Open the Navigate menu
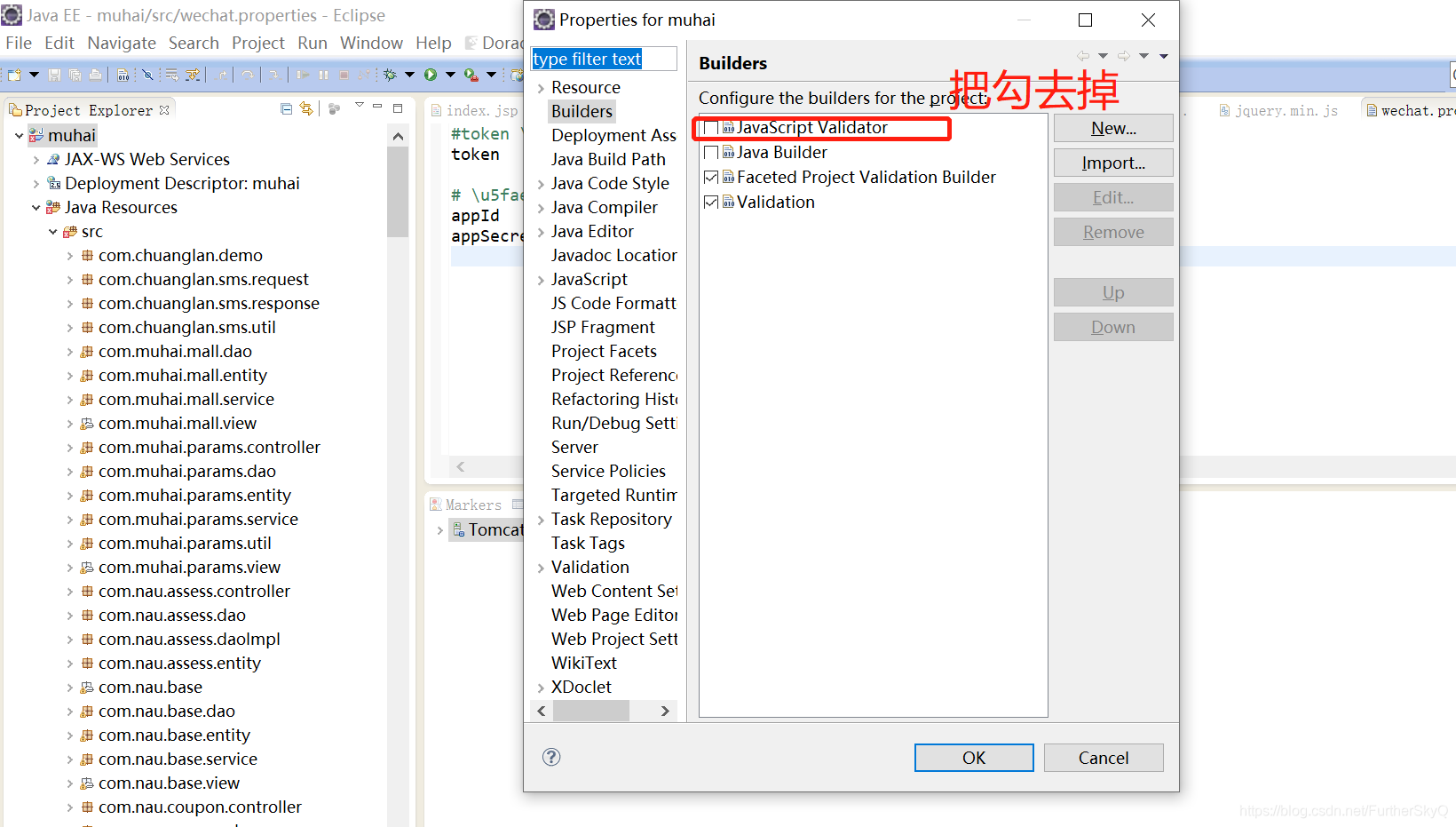The height and width of the screenshot is (827, 1456). 121,42
